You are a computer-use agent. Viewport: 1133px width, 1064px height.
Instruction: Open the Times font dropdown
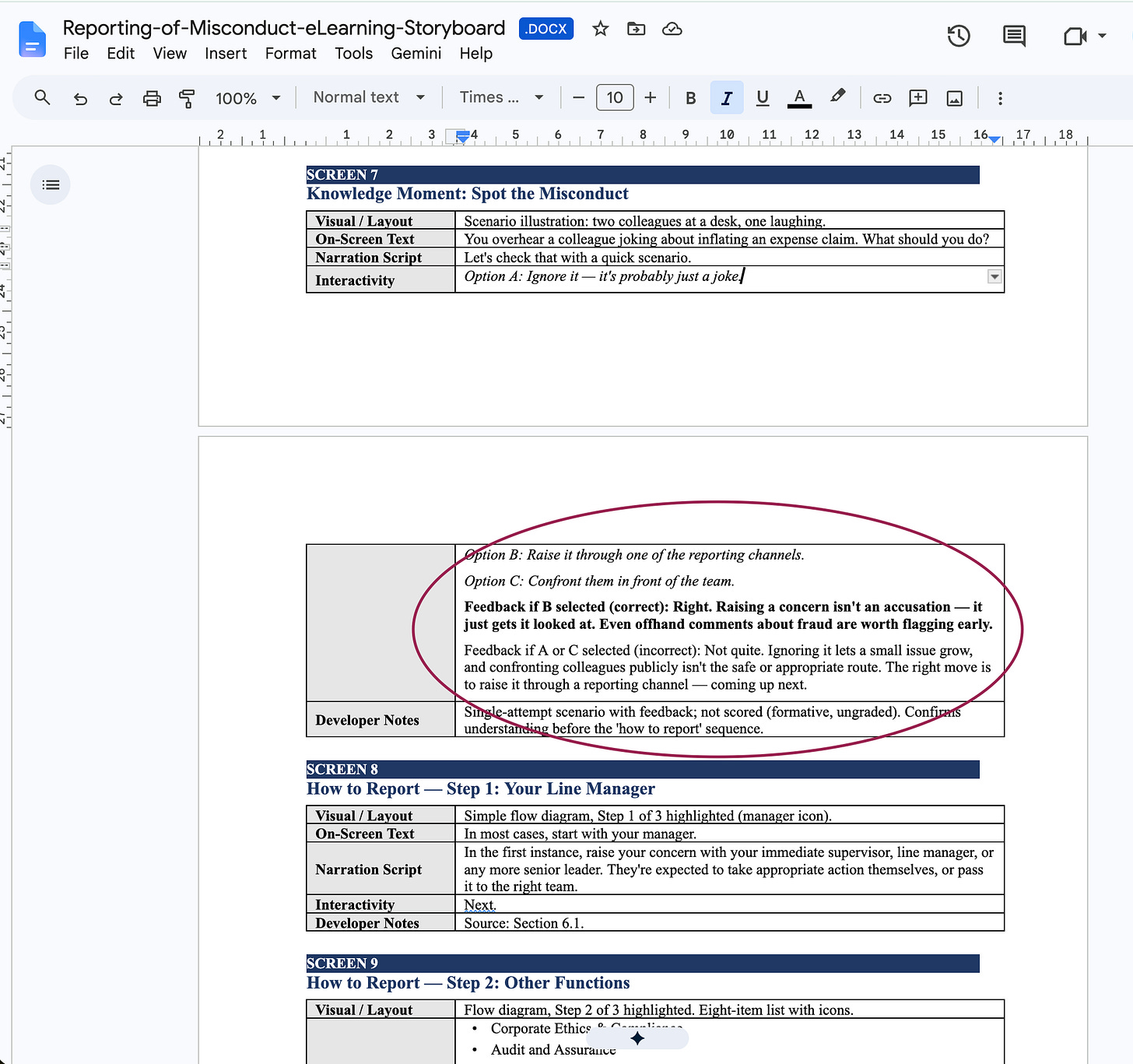click(x=501, y=97)
